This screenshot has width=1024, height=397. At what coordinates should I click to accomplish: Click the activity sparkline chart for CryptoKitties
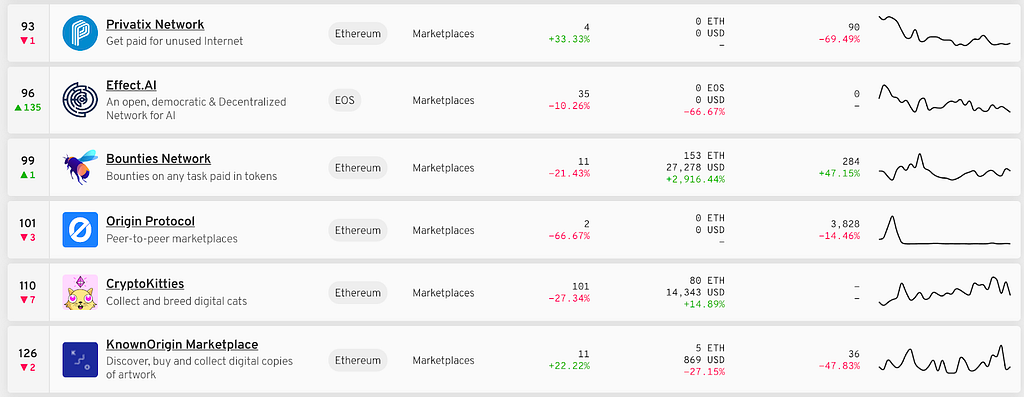coord(944,291)
